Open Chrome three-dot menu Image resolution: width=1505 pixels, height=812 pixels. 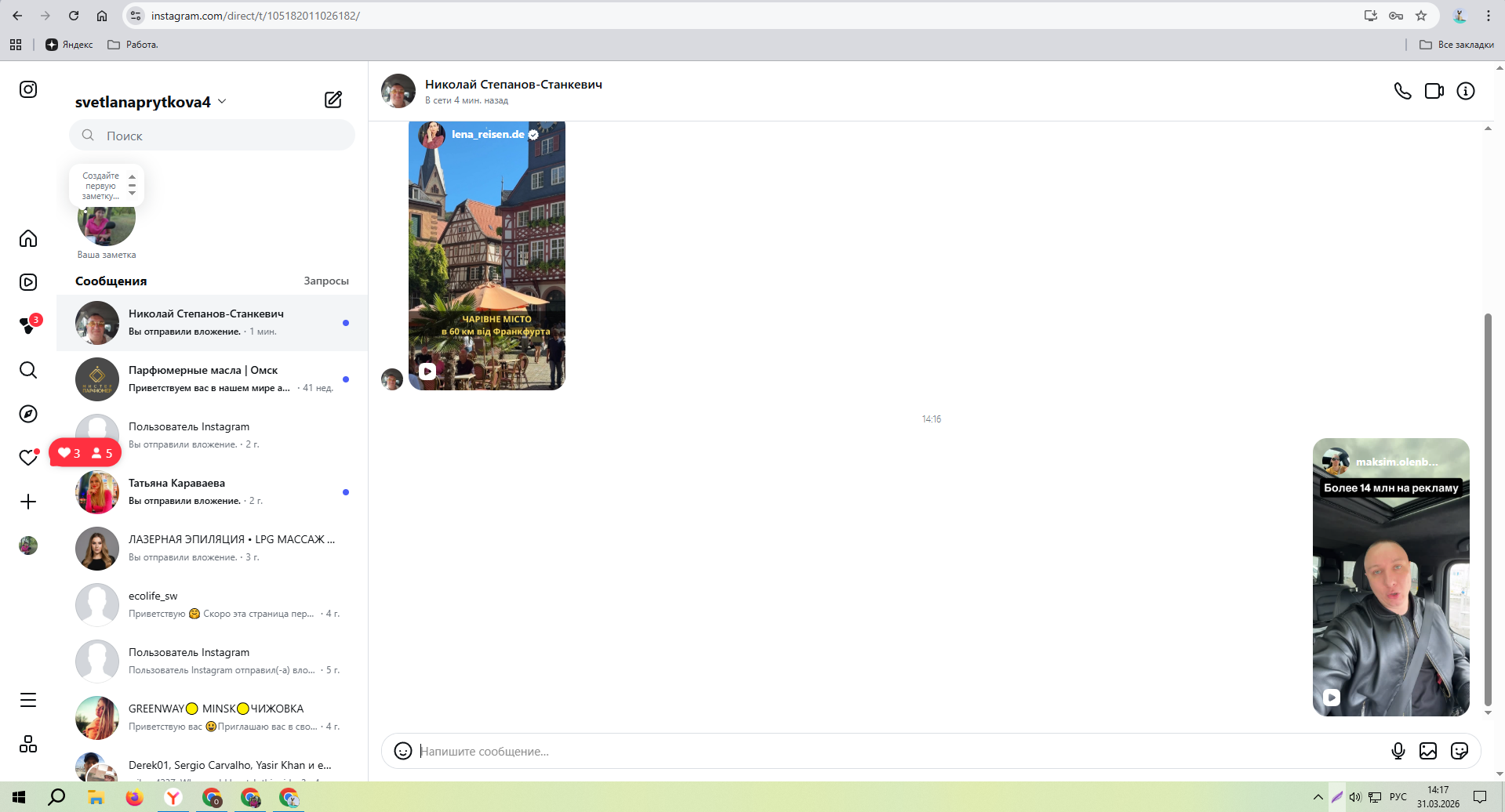(x=1489, y=16)
